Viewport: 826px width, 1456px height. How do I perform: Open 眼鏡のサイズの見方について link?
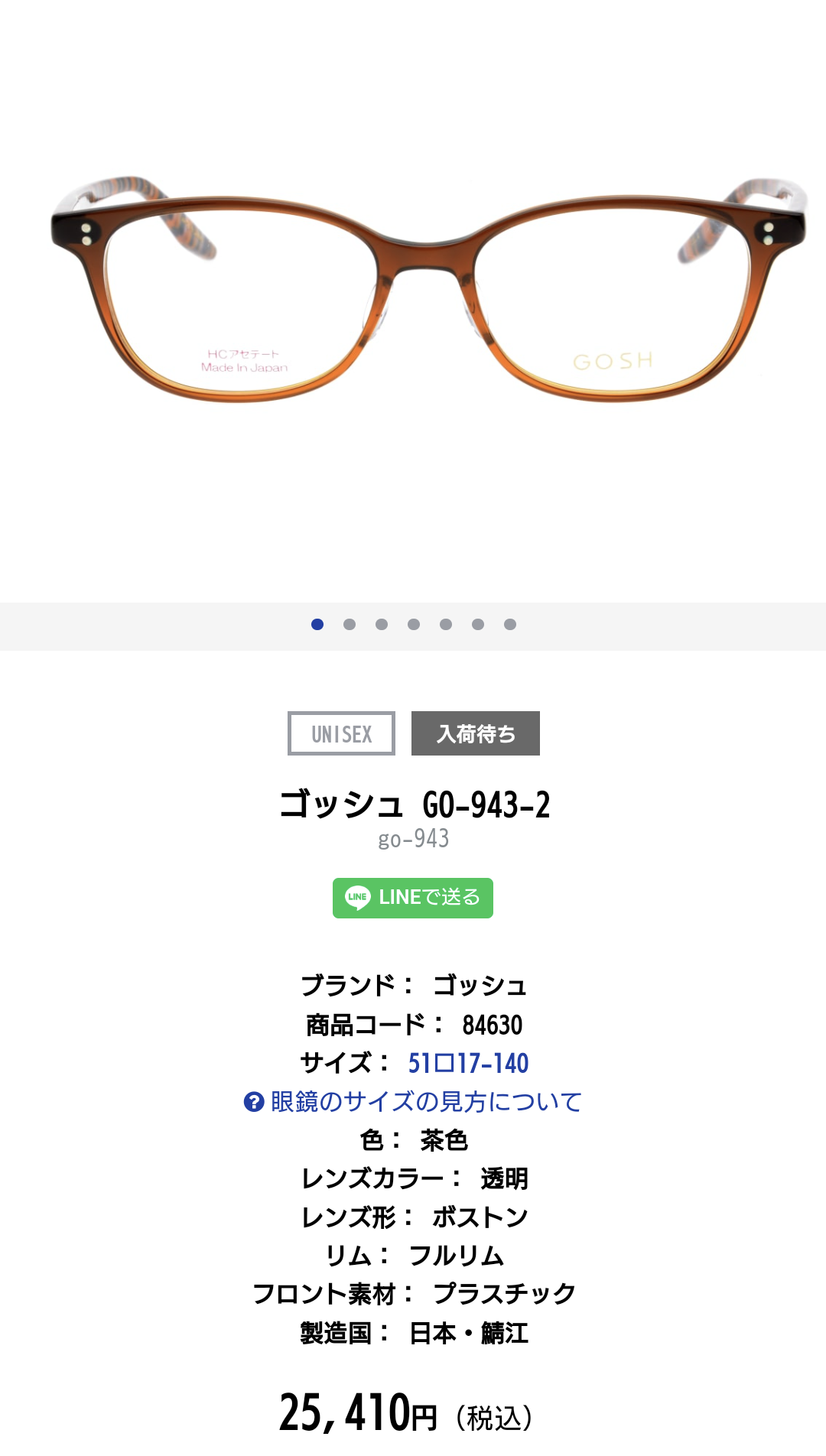[x=426, y=1102]
